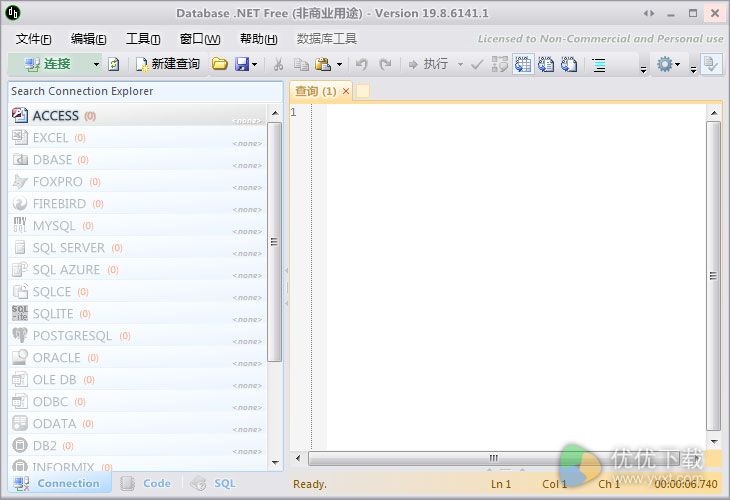Close the 查询 (1) tab
Viewport: 730px width, 500px height.
346,91
